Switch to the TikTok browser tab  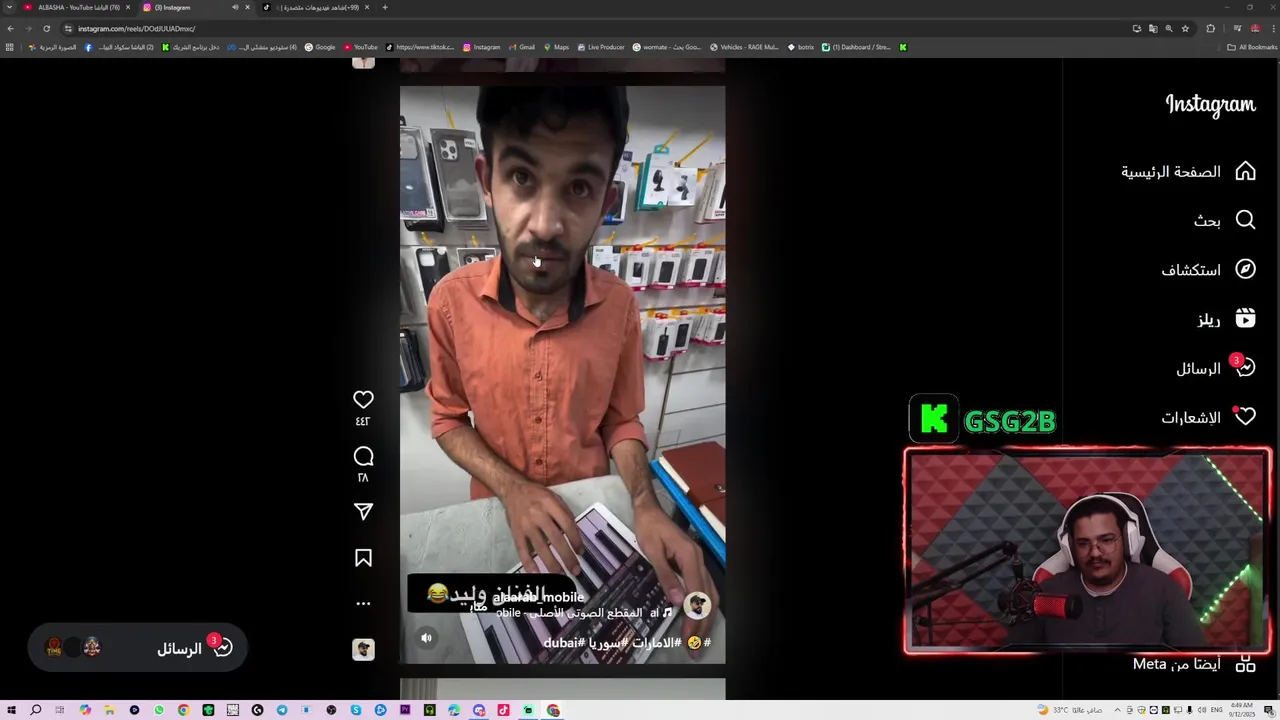(x=316, y=7)
